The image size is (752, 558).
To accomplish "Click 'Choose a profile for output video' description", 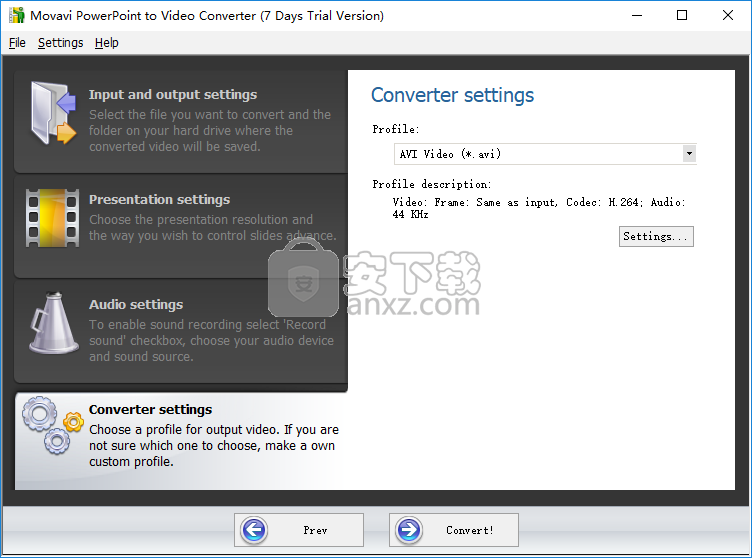I will (214, 445).
